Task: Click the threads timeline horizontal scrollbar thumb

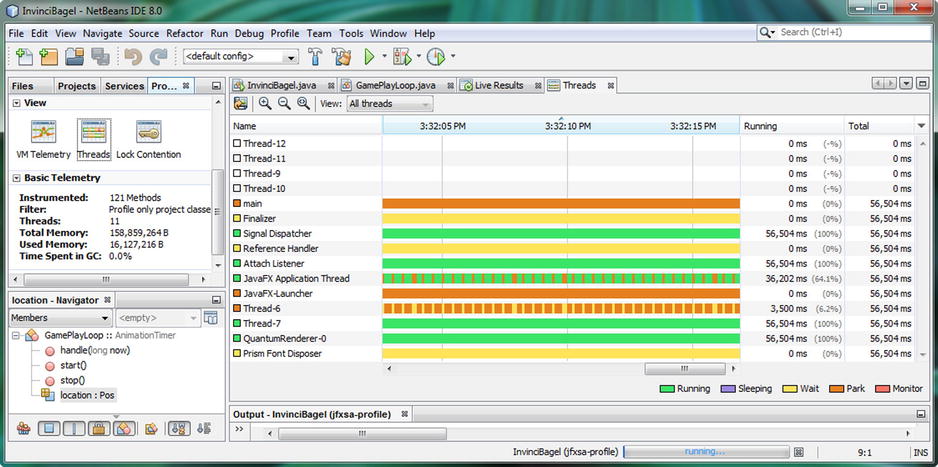Action: point(684,368)
